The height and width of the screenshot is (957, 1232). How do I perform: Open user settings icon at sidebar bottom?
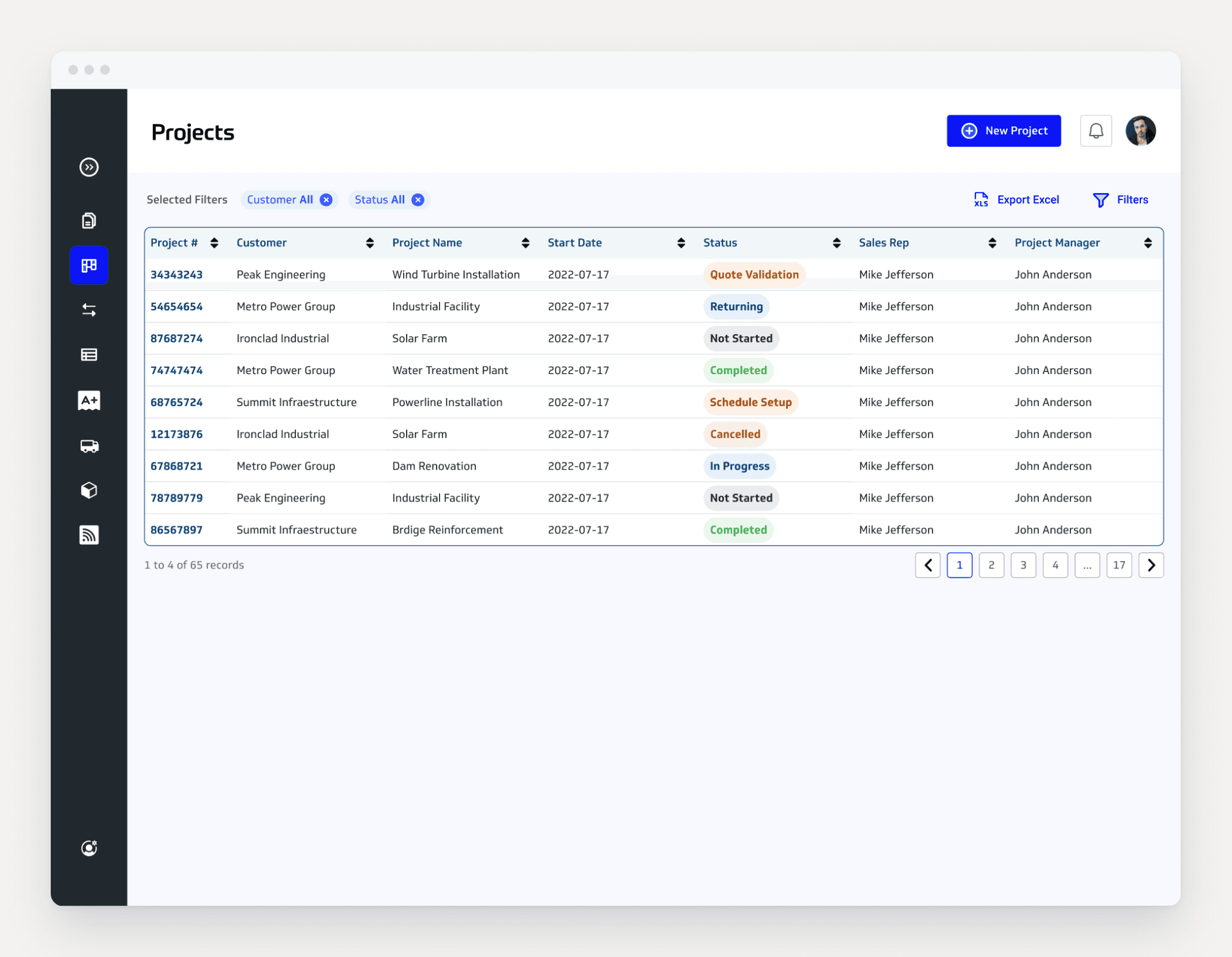click(89, 848)
